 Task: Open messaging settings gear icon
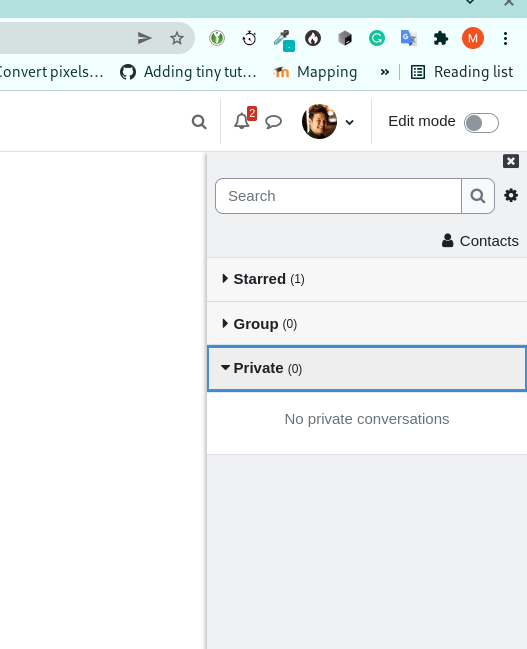[511, 195]
